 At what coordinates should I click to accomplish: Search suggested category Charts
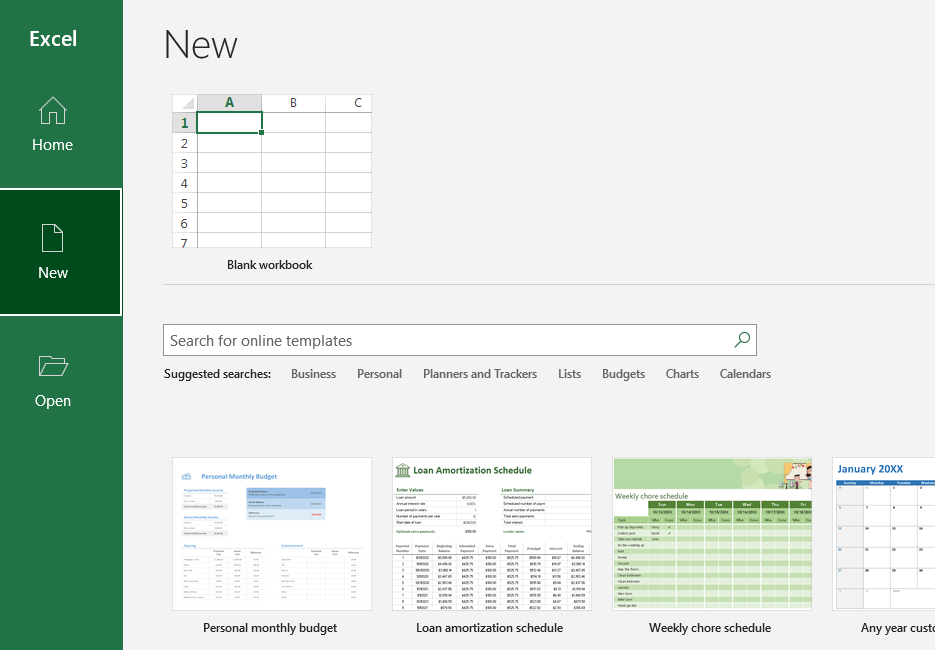pyautogui.click(x=682, y=374)
